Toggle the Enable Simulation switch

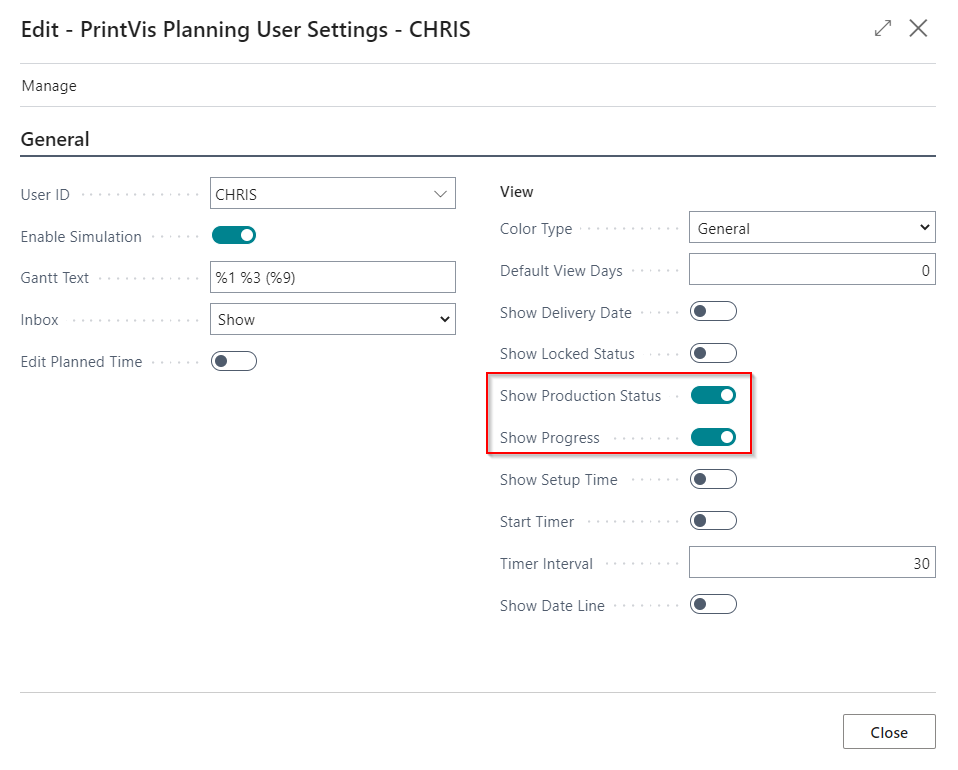[233, 235]
